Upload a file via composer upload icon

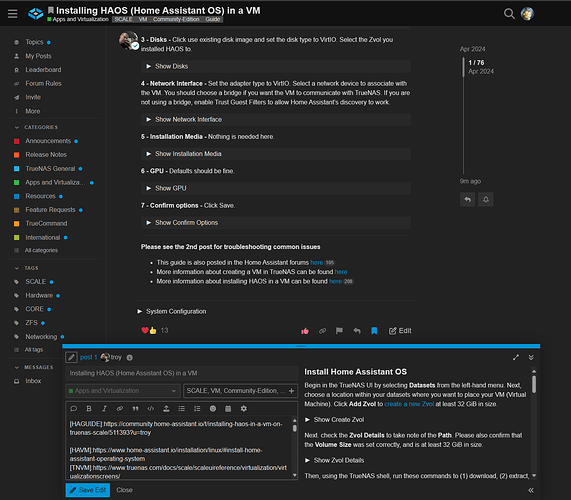point(166,409)
